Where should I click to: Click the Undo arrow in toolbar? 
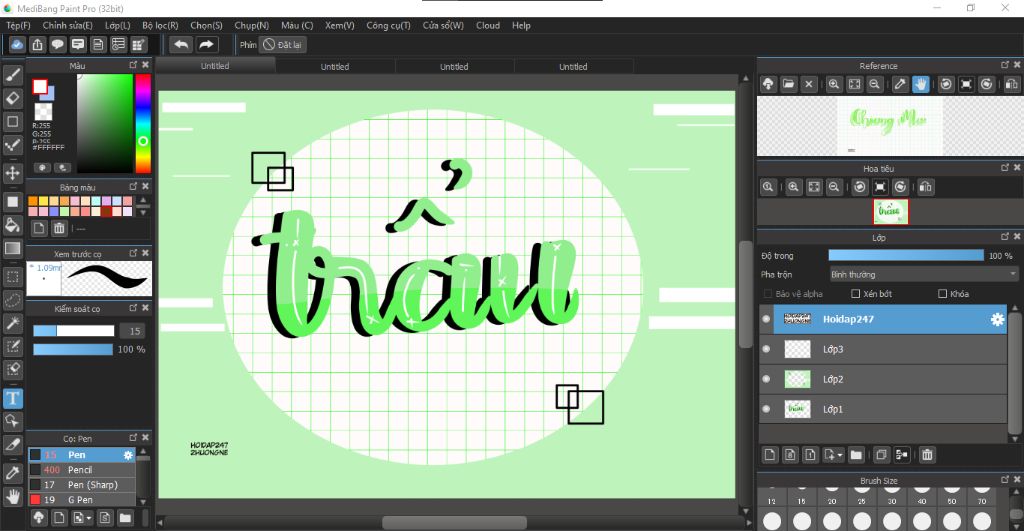pyautogui.click(x=182, y=44)
